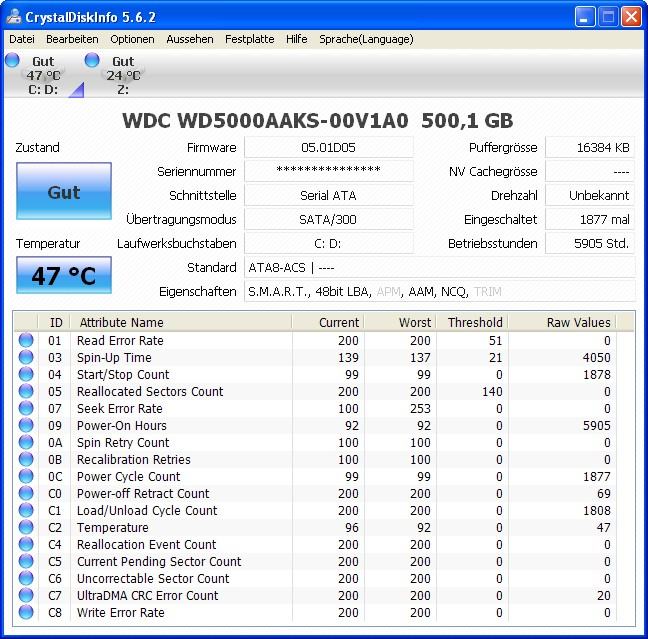Click the 47 °C temperature button
Viewport: 648px width, 639px height.
64,275
